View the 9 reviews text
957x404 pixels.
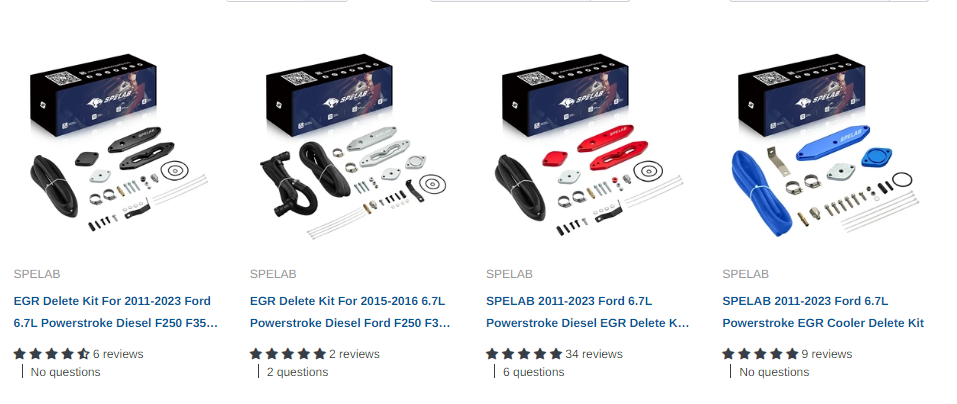[x=827, y=354]
